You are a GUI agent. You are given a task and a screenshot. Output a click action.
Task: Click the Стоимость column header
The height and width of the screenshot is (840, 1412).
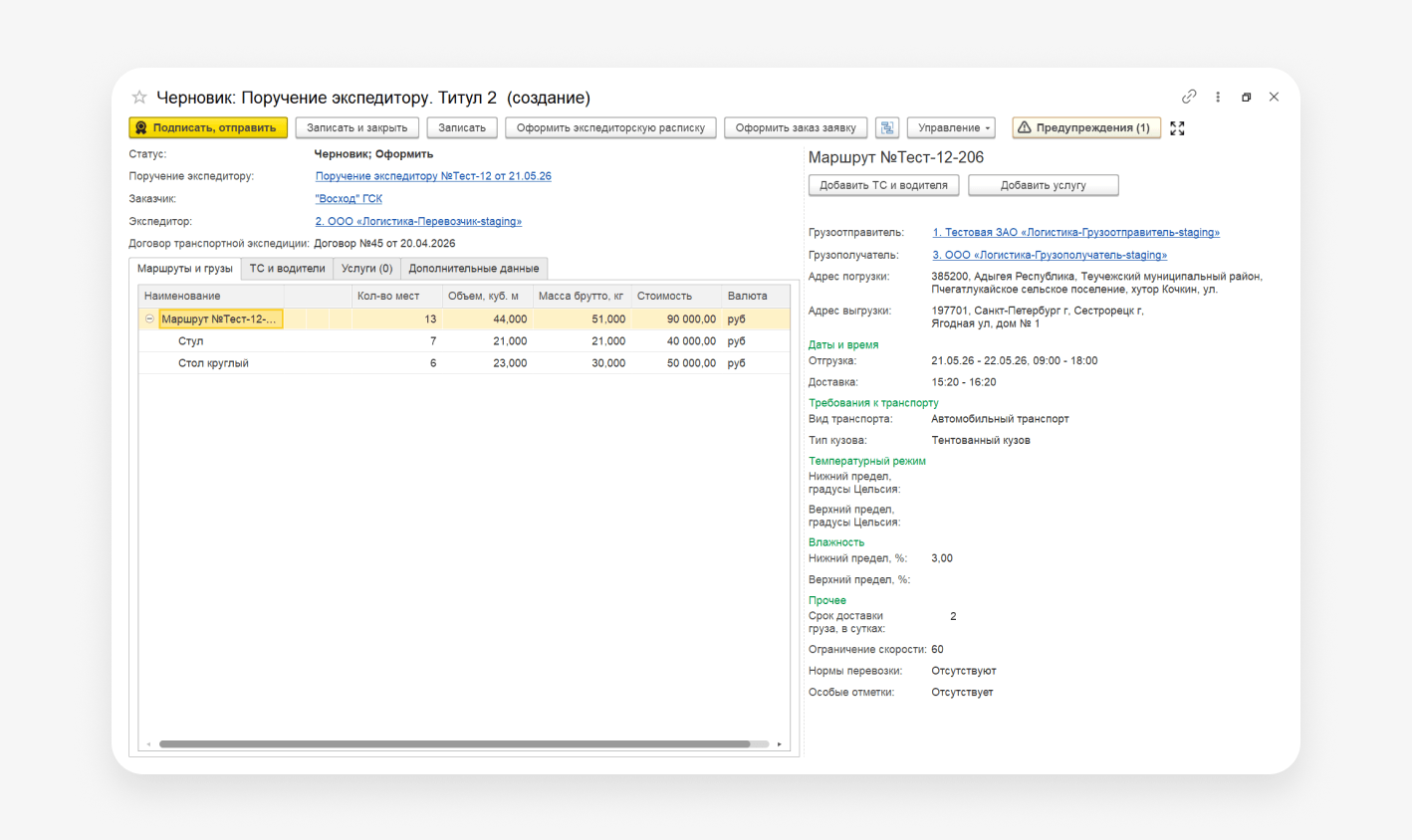pos(677,297)
